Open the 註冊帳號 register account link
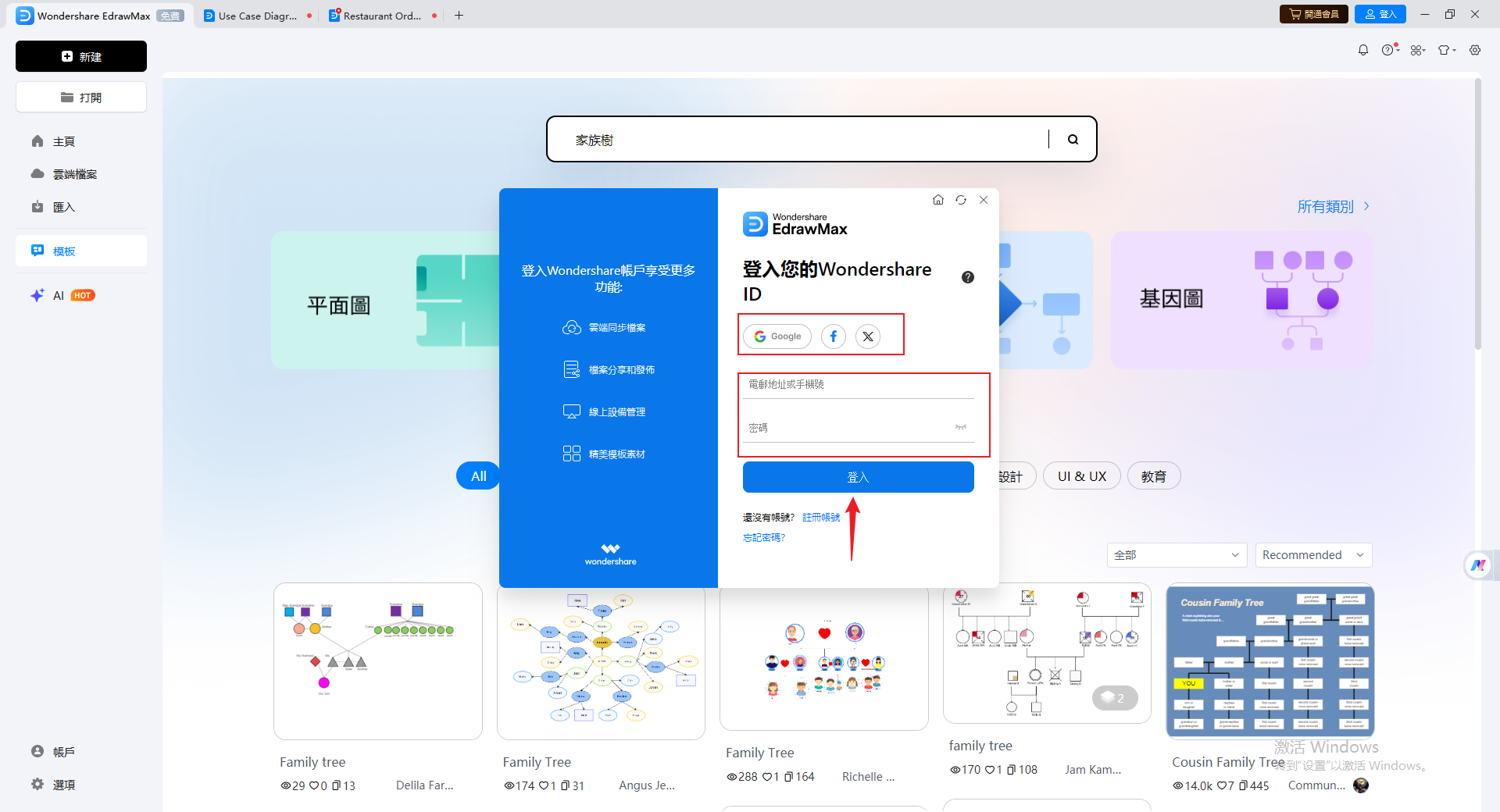 coord(821,518)
